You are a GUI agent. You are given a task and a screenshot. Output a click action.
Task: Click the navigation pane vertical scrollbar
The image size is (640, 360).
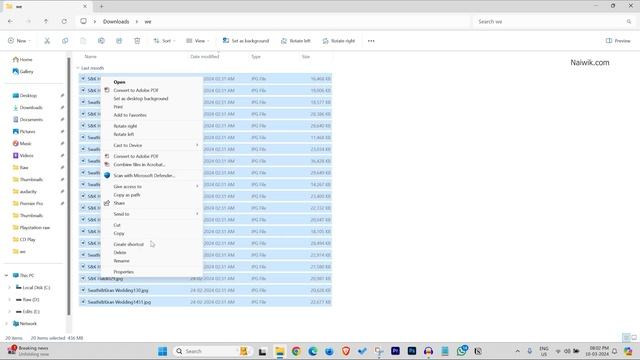69,186
